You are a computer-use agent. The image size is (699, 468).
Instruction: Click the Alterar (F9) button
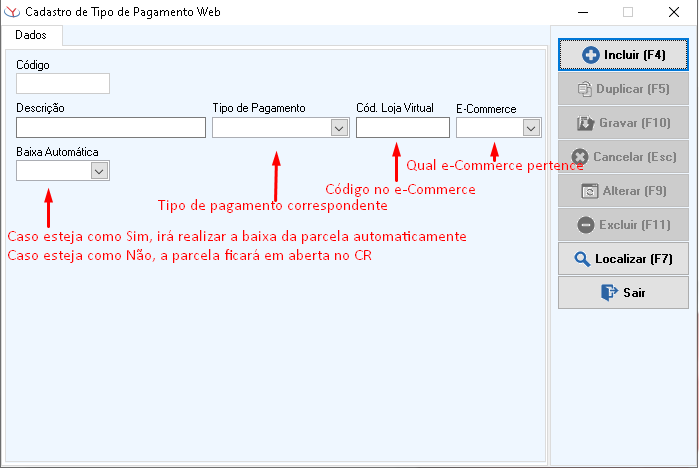(623, 191)
